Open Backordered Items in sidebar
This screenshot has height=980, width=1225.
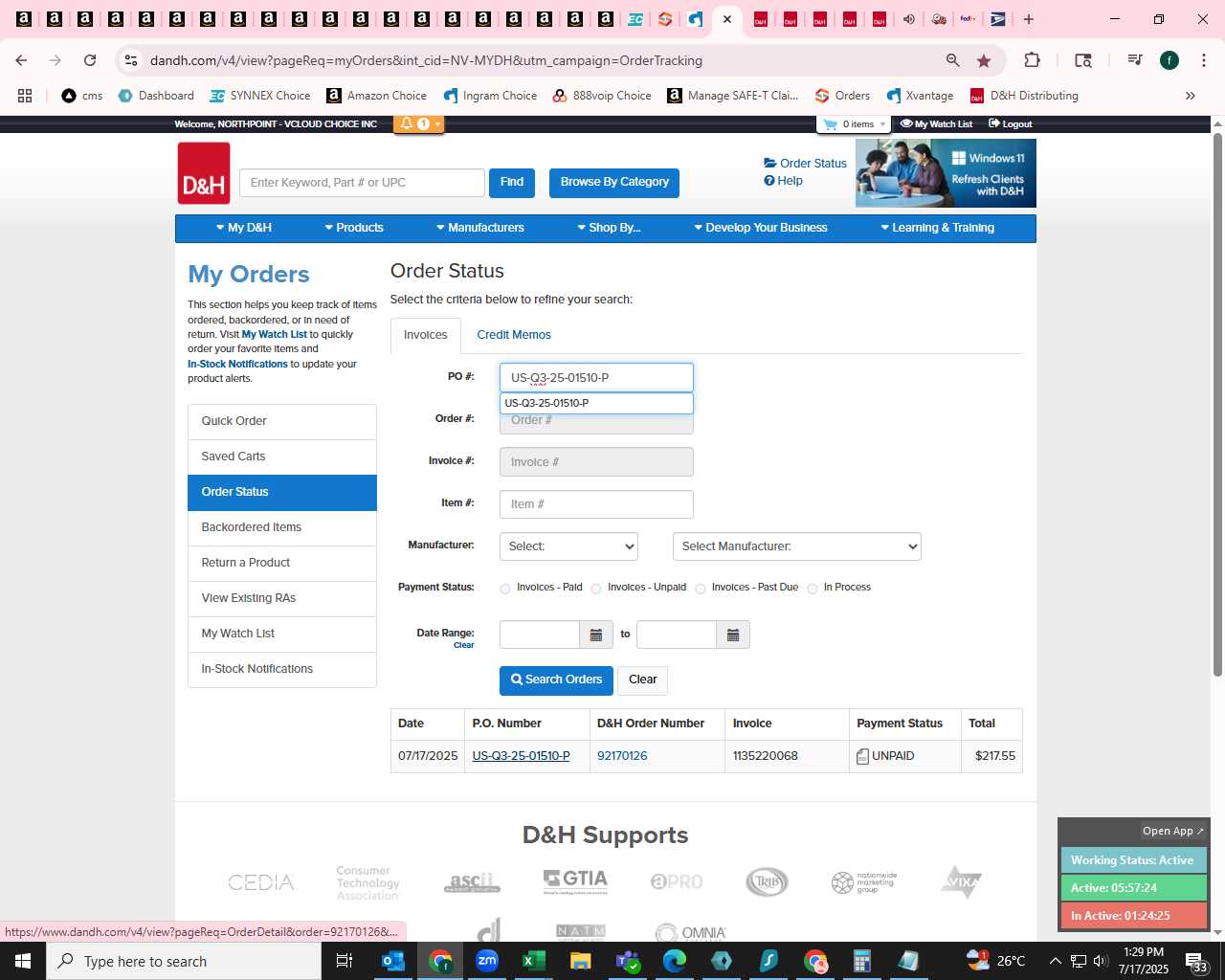(x=282, y=527)
